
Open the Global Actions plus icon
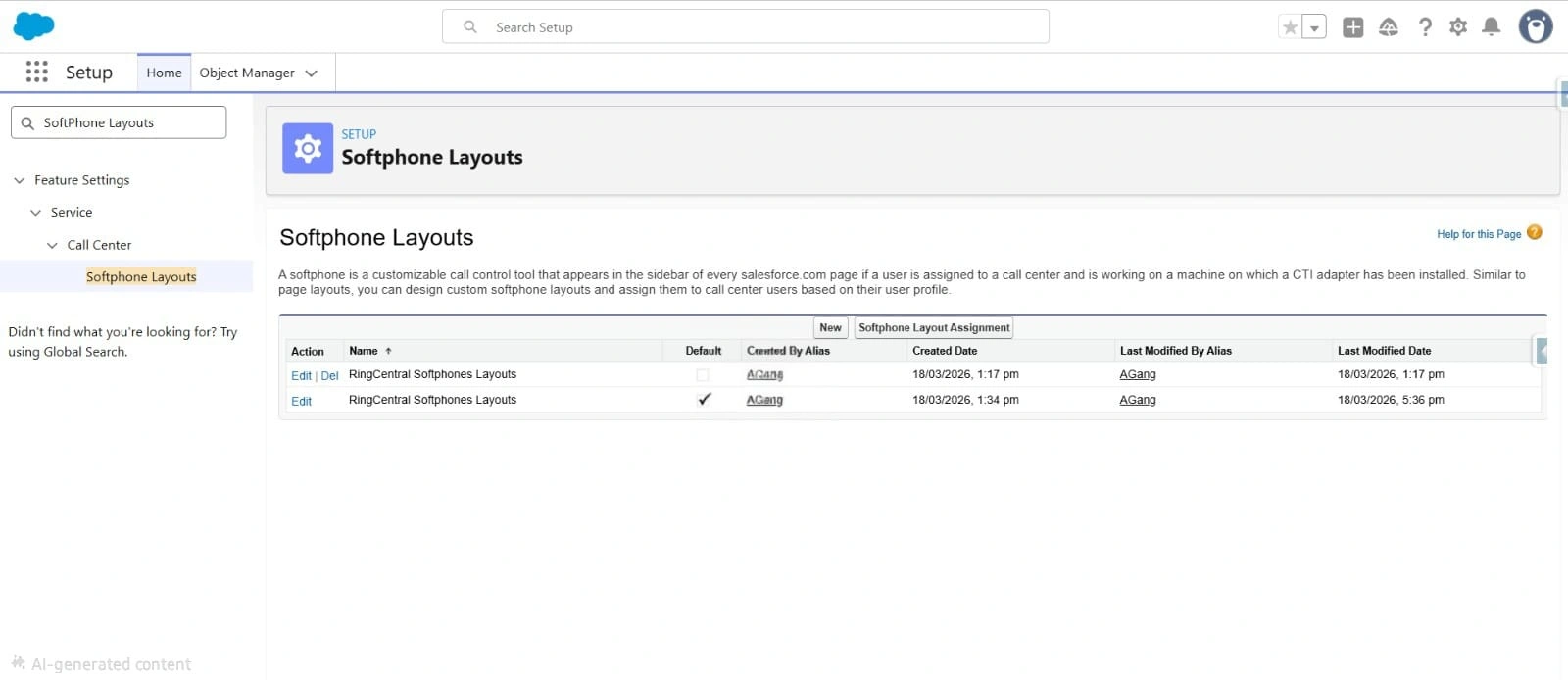(1352, 27)
